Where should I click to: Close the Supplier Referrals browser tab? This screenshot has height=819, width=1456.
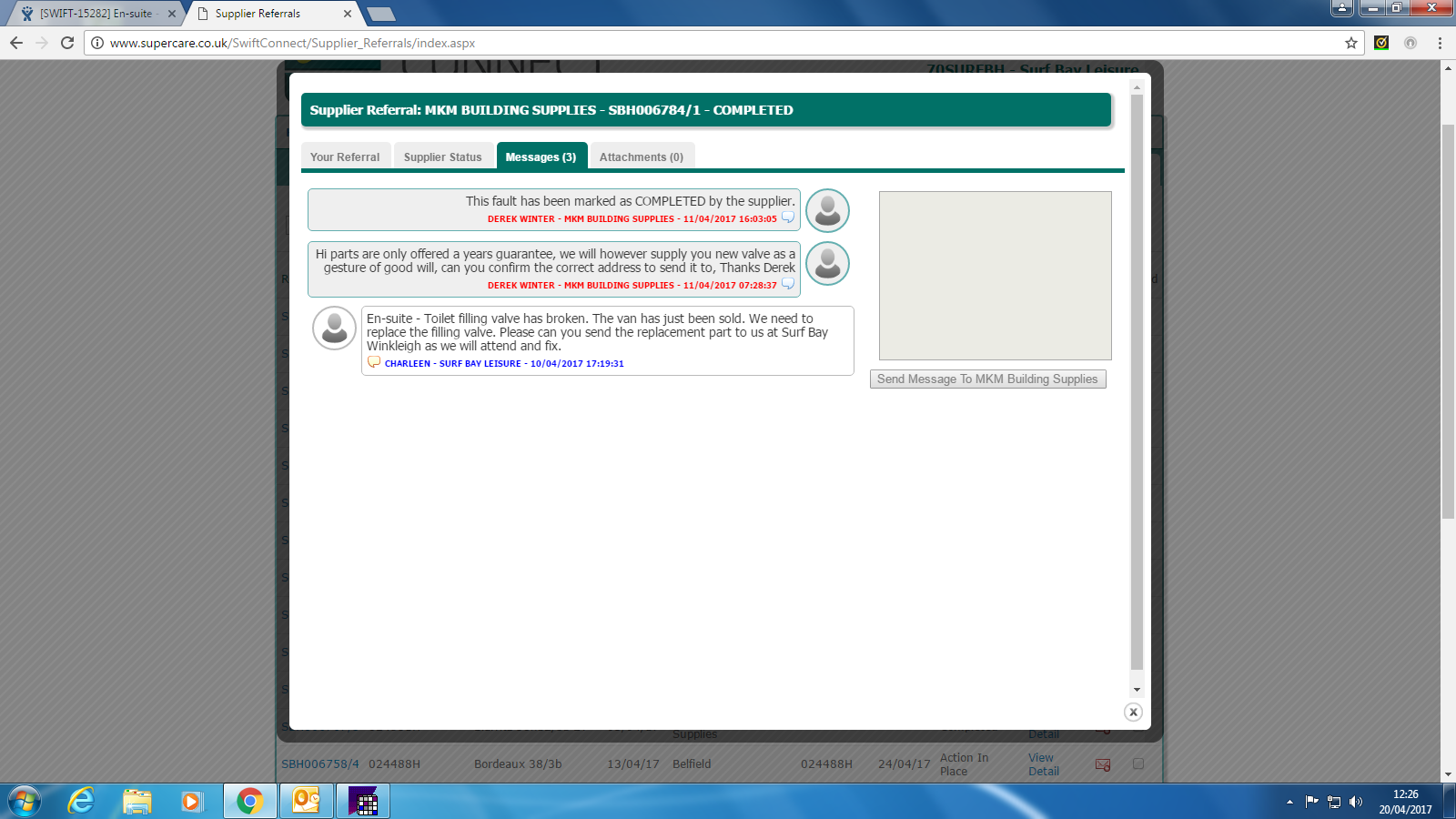pos(348,14)
